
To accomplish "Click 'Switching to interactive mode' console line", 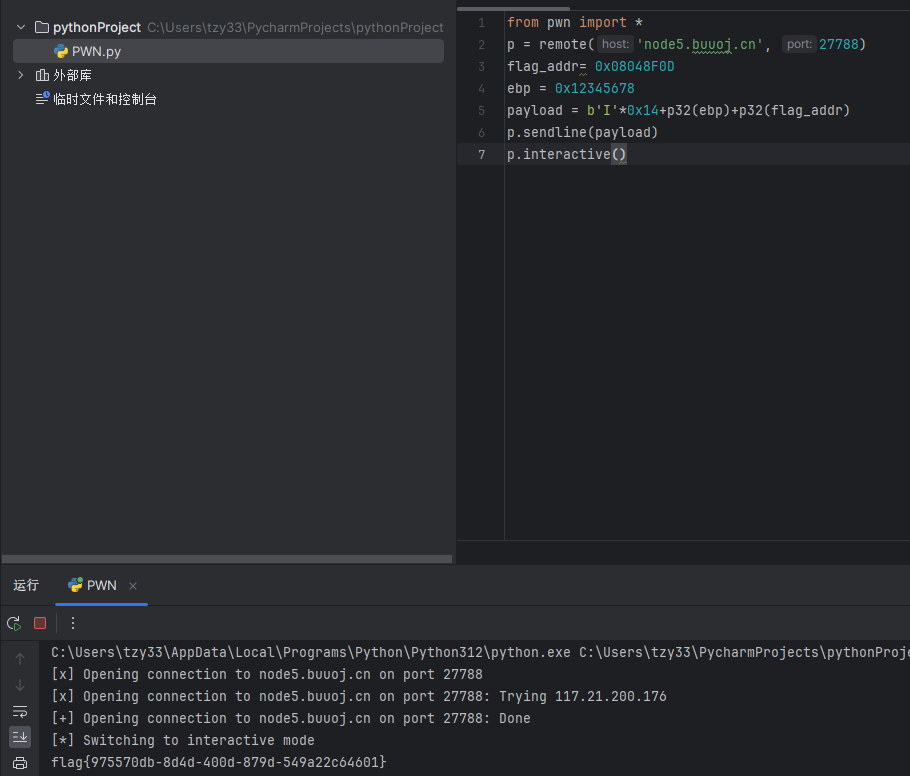I will click(183, 740).
